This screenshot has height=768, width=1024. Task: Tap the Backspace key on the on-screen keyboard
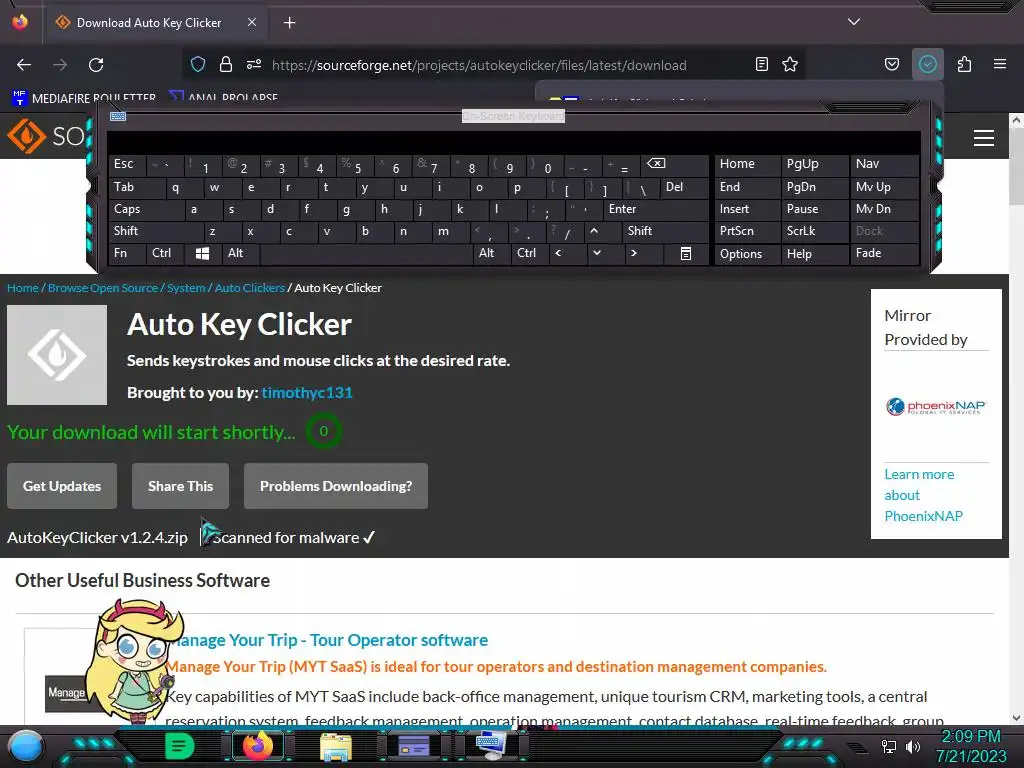click(x=673, y=165)
